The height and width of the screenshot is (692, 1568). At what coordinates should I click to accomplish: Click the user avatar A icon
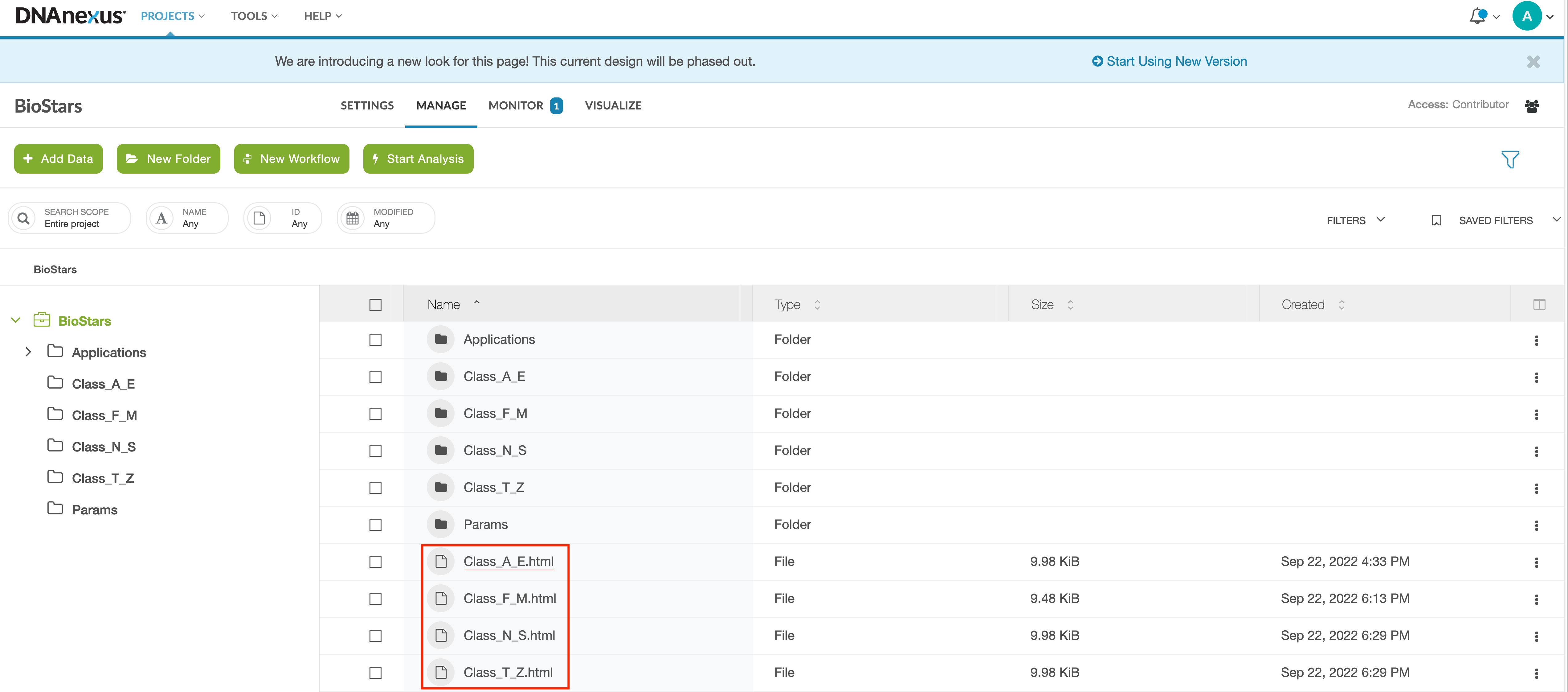coord(1527,16)
